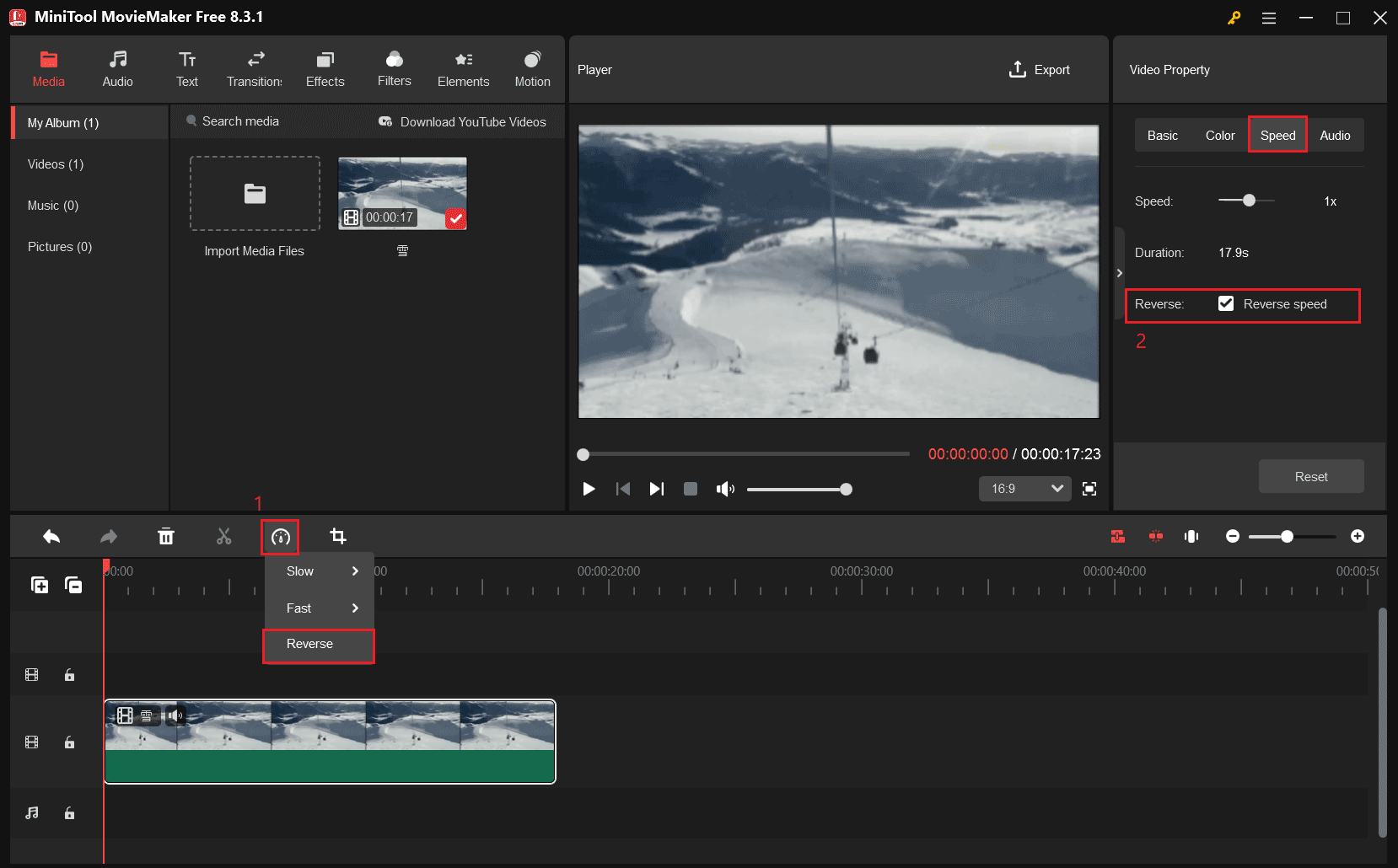The height and width of the screenshot is (868, 1398).
Task: Select Reverse from the speed menu
Action: coord(318,644)
